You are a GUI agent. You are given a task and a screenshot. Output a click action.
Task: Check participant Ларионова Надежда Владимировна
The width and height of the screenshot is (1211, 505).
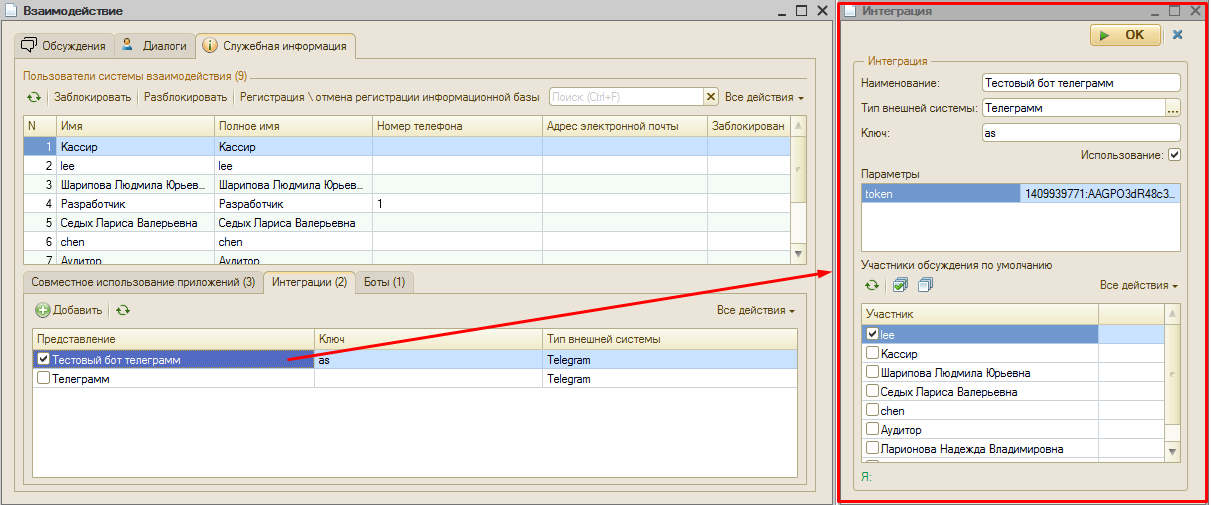873,449
